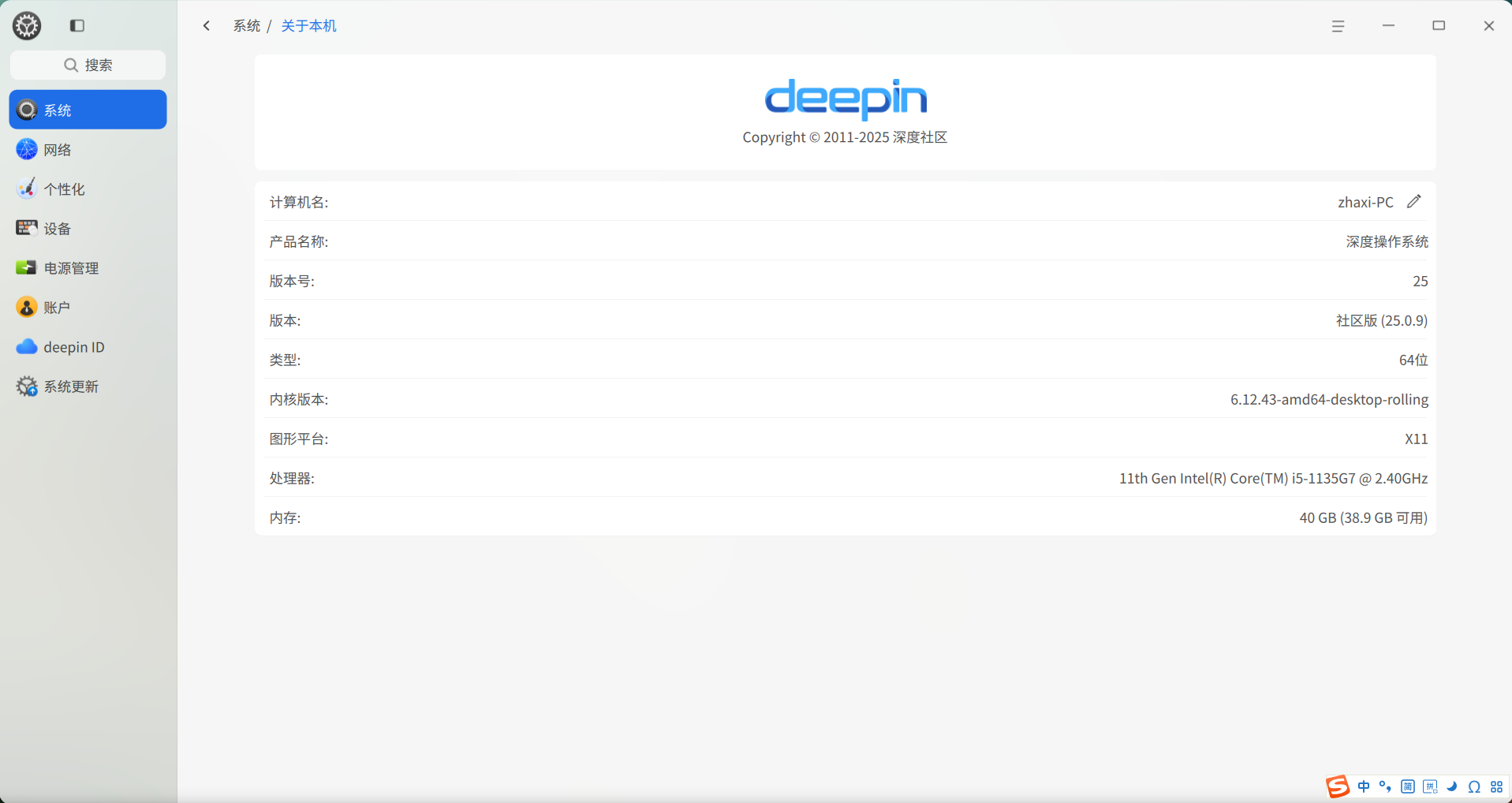The width and height of the screenshot is (1512, 803).
Task: Open the Sogou toolbox grid icon
Action: point(1496,787)
